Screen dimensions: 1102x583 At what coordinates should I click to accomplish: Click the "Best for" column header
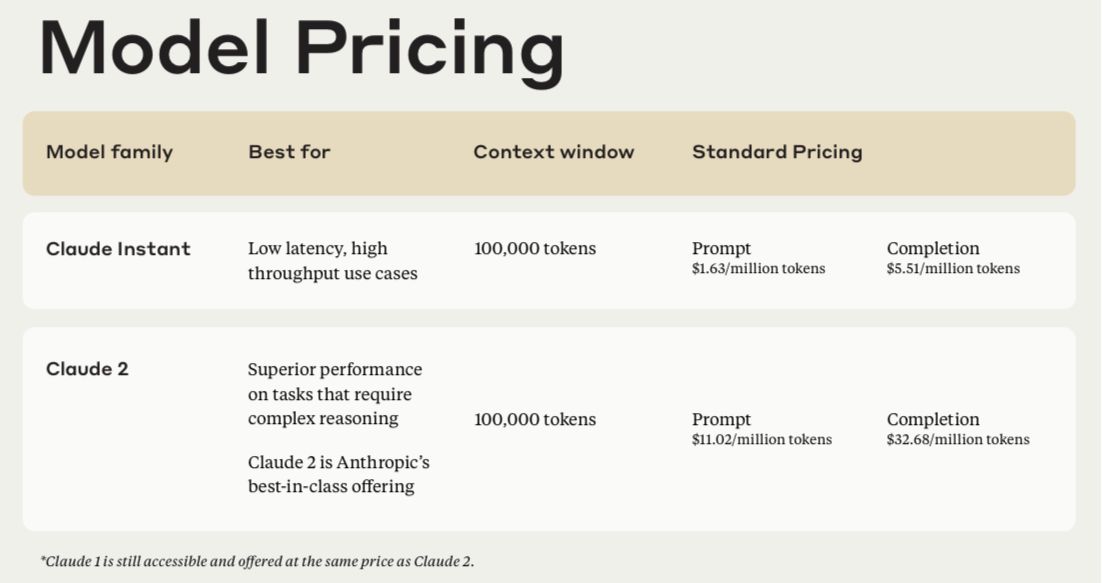click(x=289, y=152)
